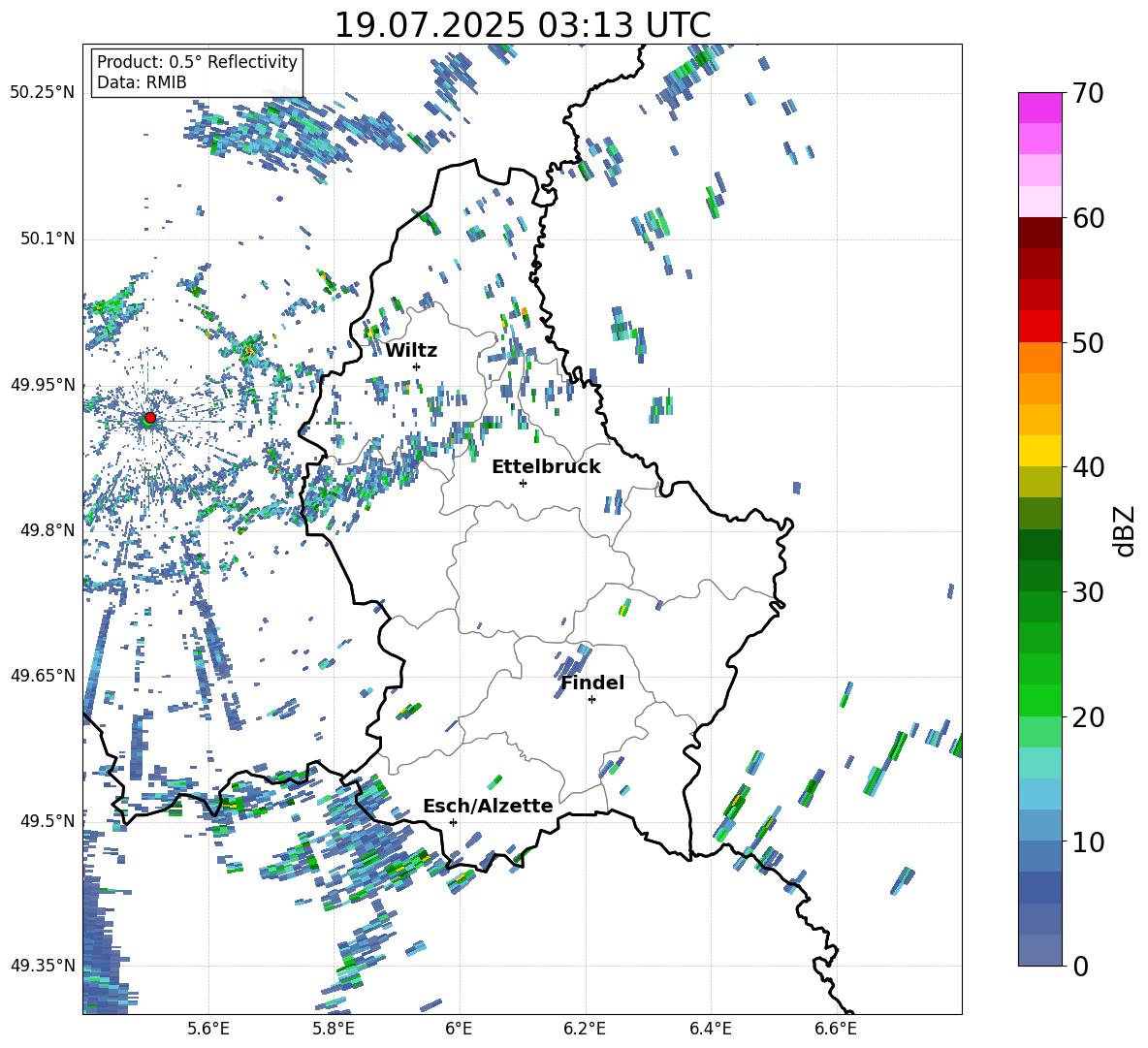This screenshot has width=1148, height=1048.
Task: Click the colorbar tick value 30
Action: [1087, 592]
